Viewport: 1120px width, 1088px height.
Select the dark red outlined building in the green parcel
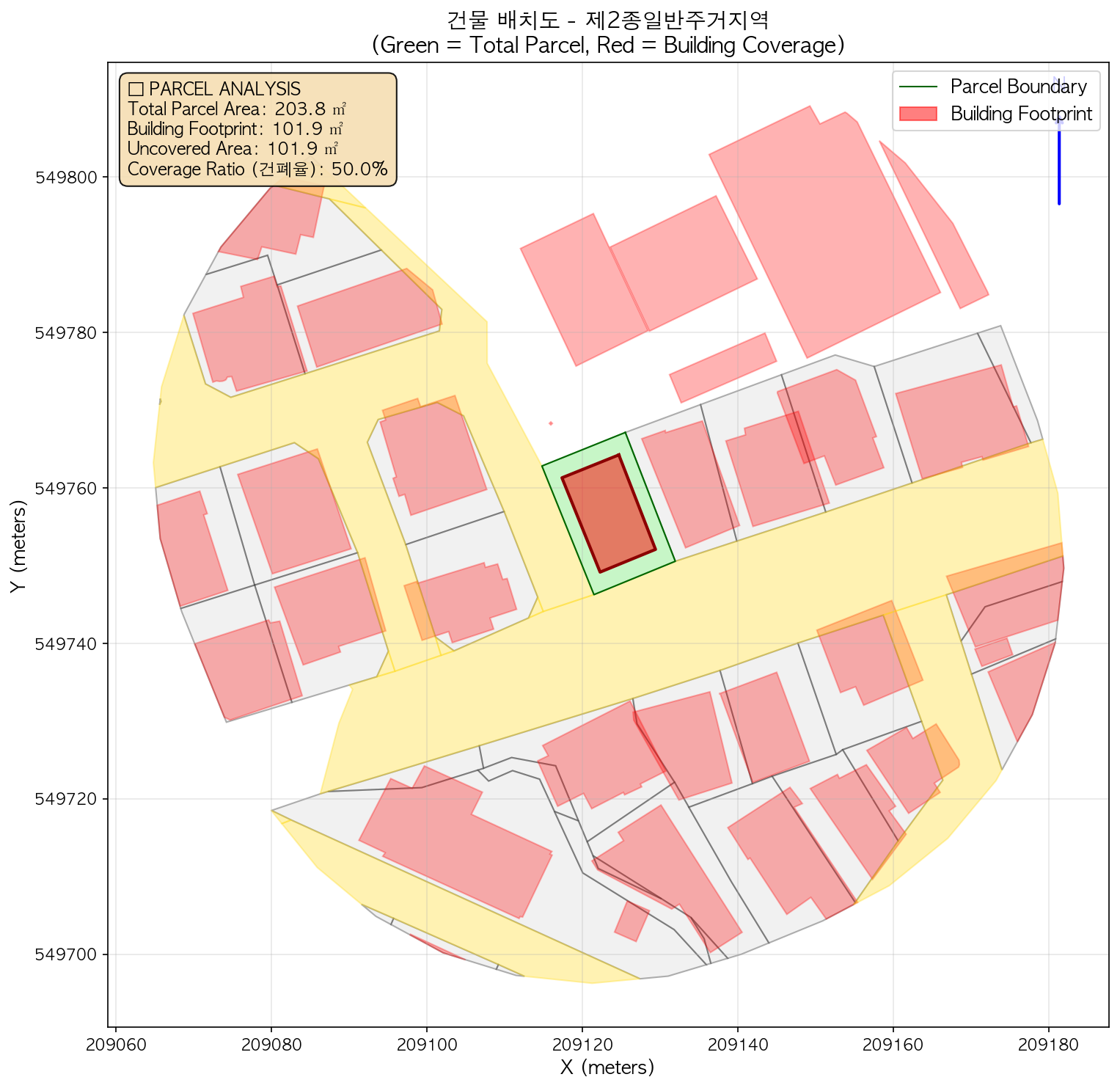(x=608, y=513)
